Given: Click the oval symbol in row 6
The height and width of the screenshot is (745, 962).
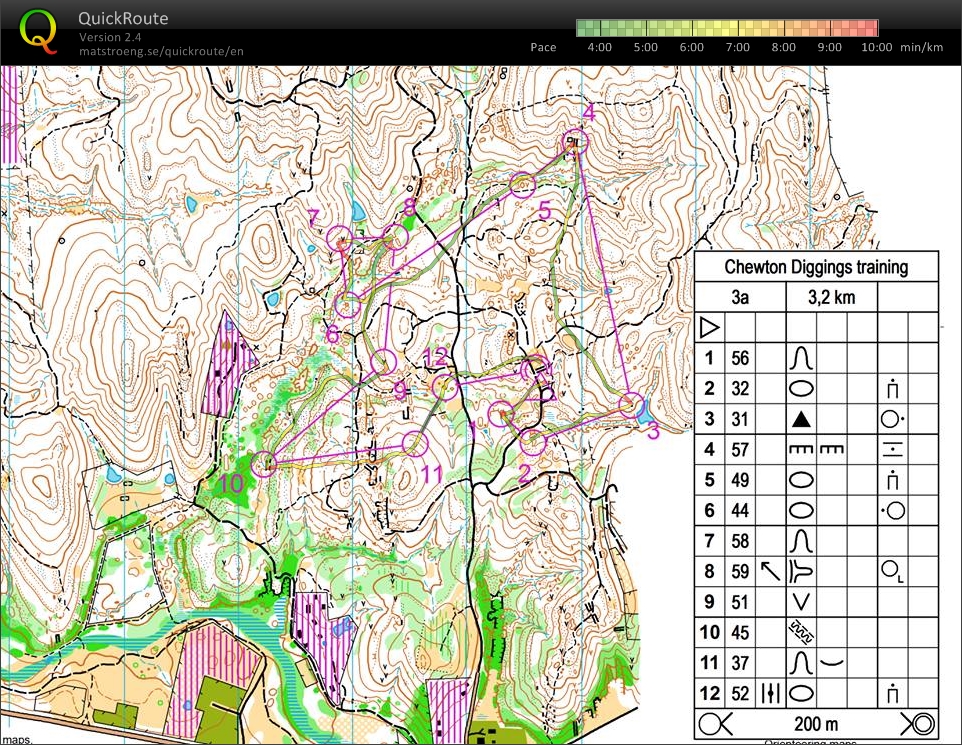Looking at the screenshot, I should click(x=801, y=510).
